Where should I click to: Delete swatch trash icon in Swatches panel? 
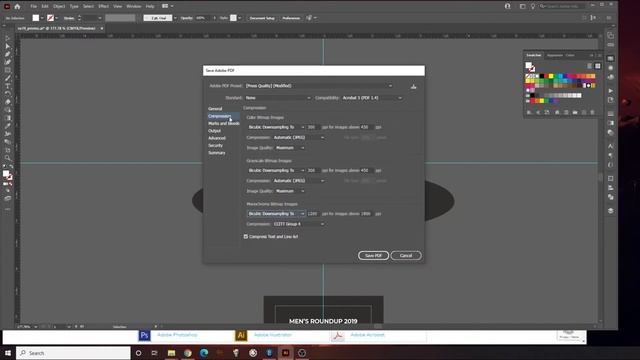pos(593,112)
